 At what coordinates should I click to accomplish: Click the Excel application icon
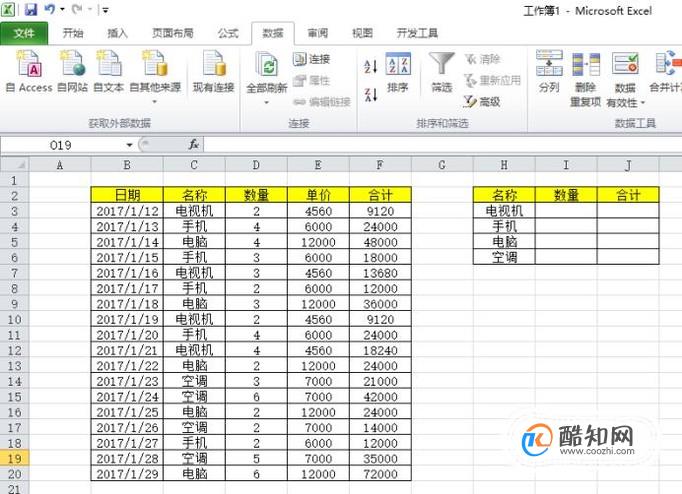coord(8,9)
